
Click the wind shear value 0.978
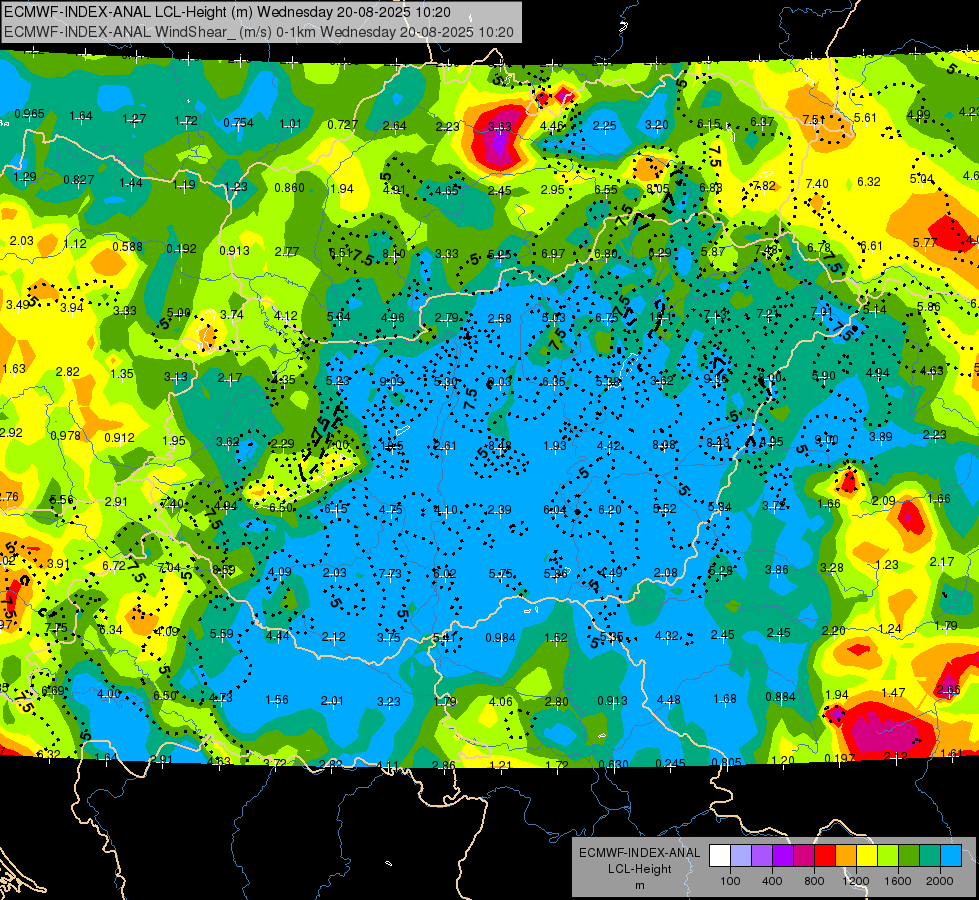pos(65,435)
